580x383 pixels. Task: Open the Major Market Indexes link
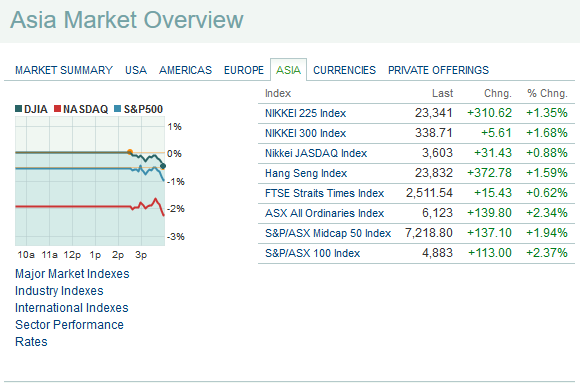pyautogui.click(x=72, y=274)
